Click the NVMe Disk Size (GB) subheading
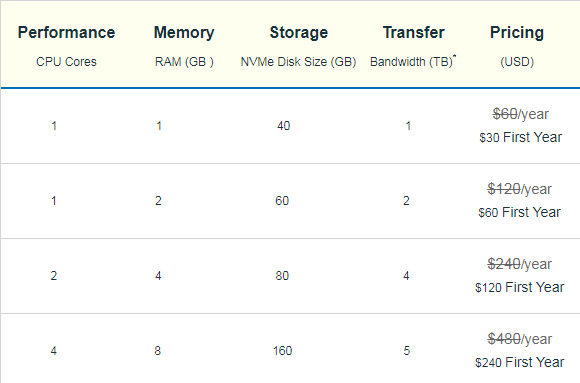 pos(299,61)
